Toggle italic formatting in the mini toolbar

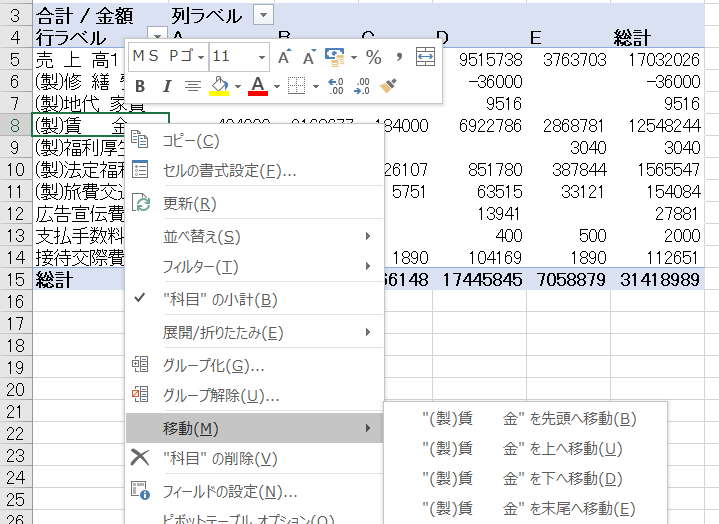coord(166,87)
